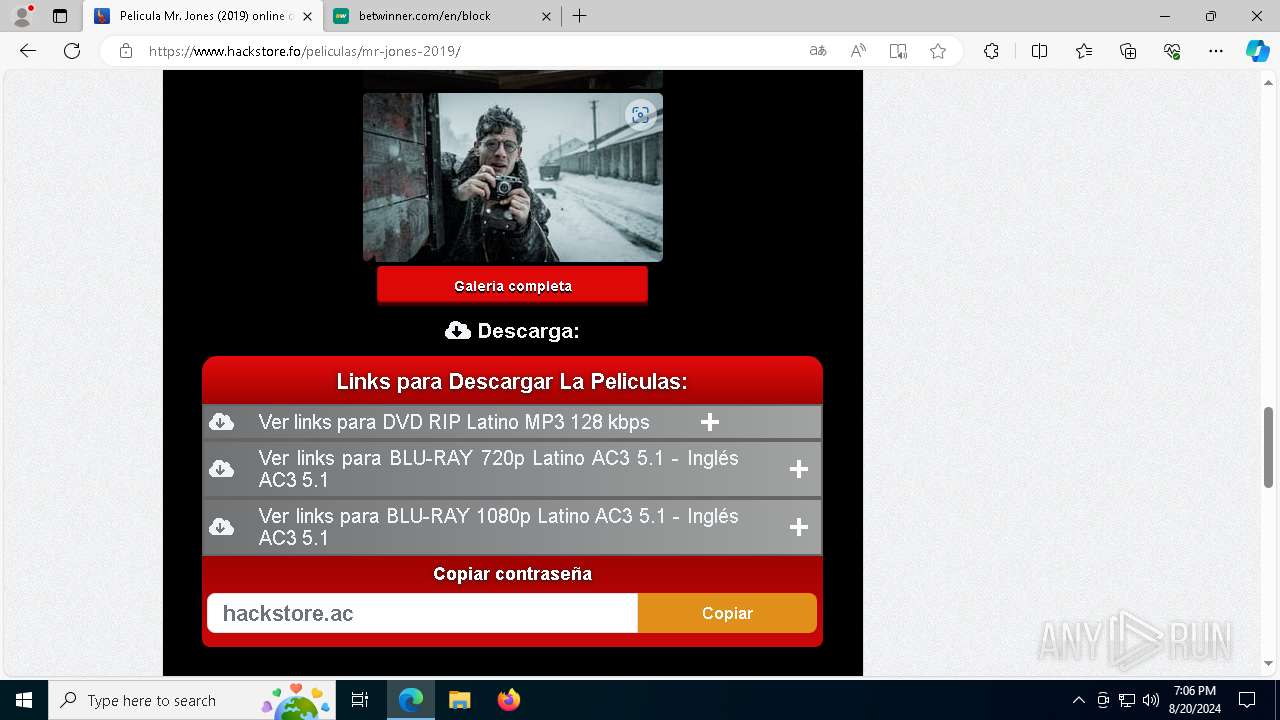Open the notification center icon
Screen dimensions: 1280x720
pos(1247,700)
